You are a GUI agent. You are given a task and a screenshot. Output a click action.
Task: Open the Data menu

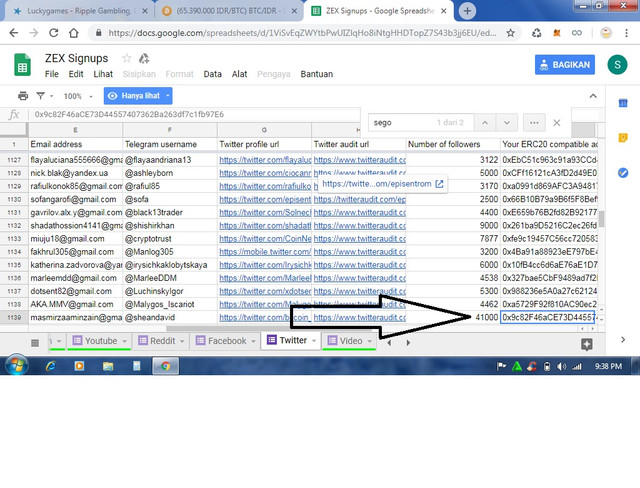213,74
